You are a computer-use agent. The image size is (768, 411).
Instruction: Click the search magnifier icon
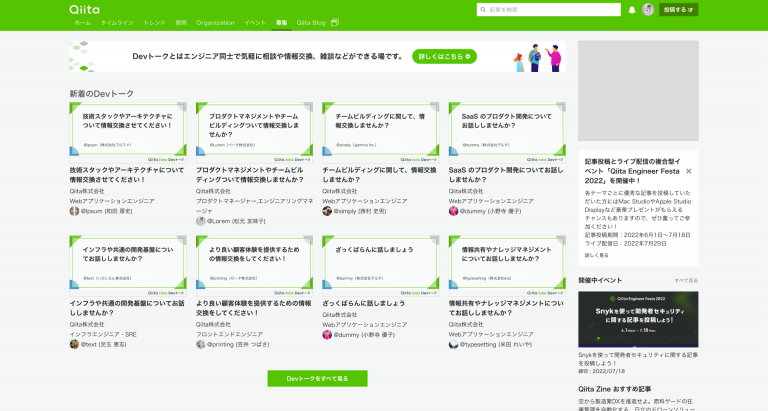point(483,10)
